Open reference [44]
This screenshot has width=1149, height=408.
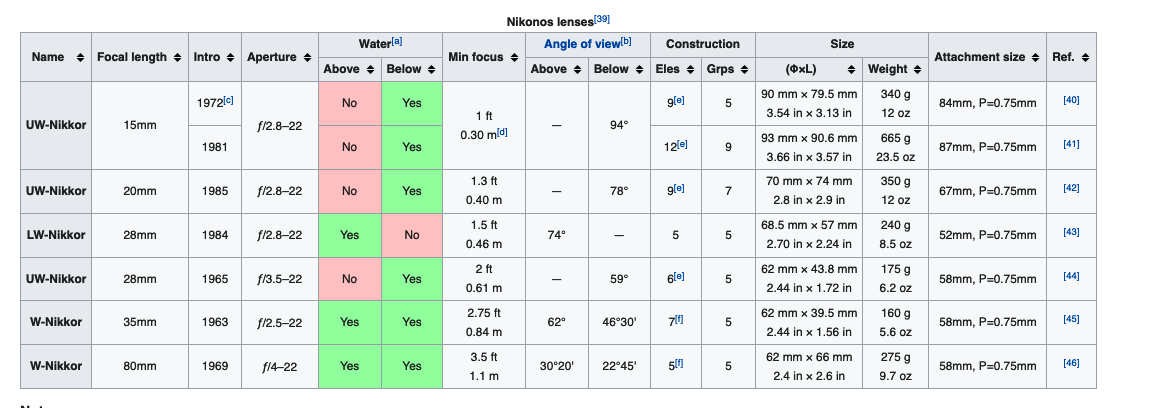coord(1071,276)
